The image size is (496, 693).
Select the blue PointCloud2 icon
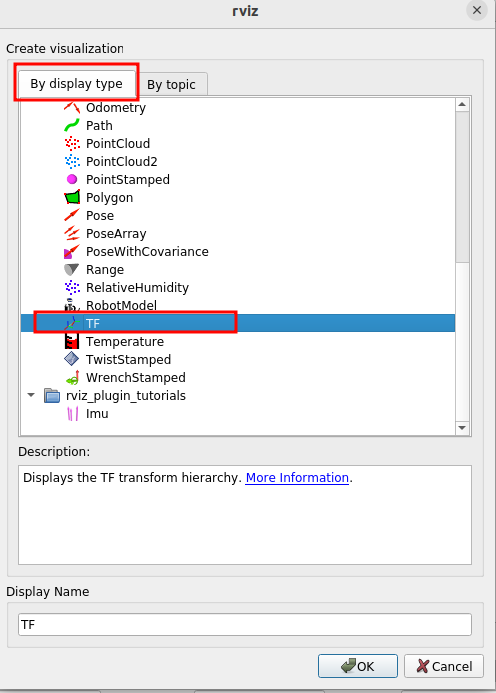[72, 161]
